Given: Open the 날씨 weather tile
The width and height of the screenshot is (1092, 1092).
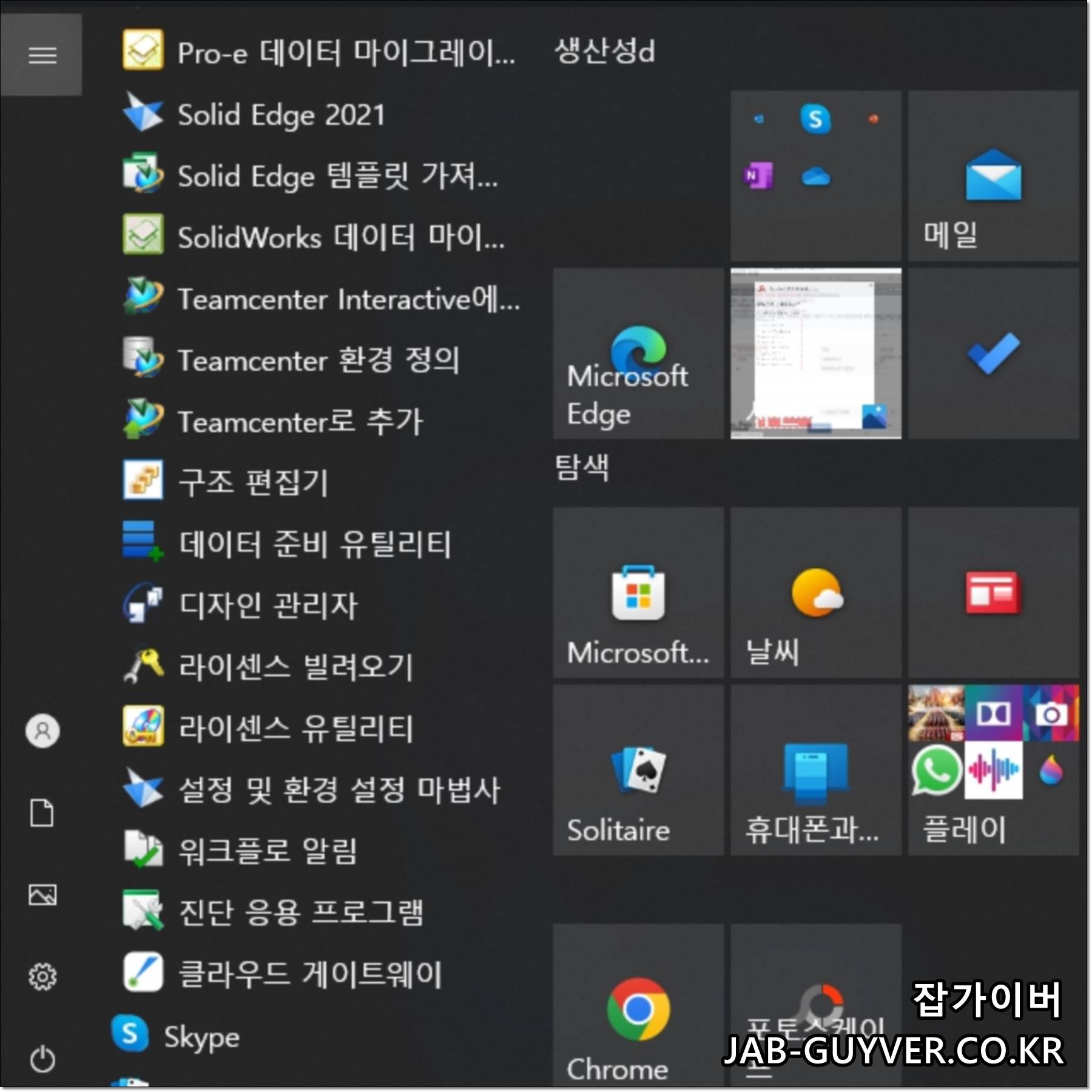Looking at the screenshot, I should pos(816,593).
